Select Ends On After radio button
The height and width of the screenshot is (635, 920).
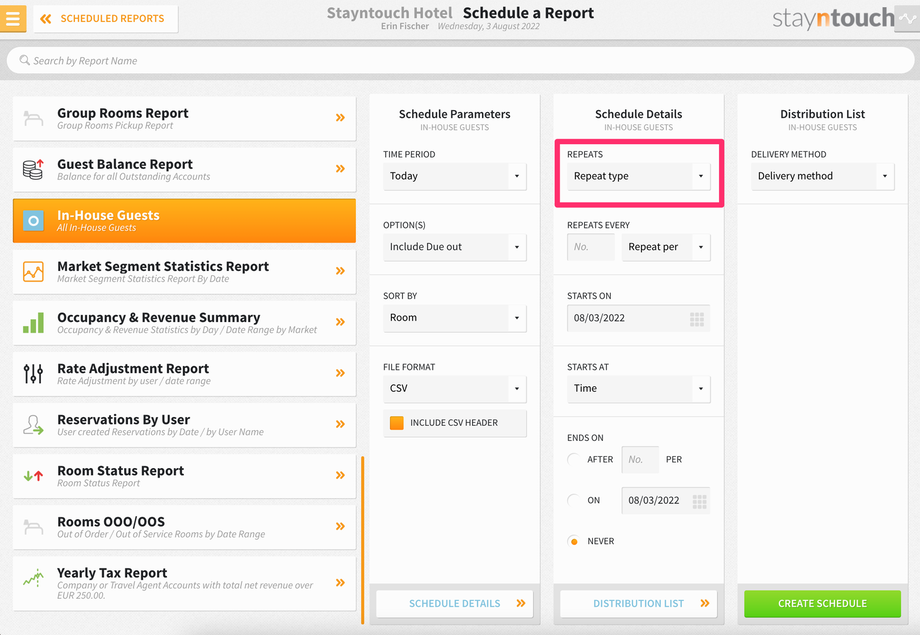coord(574,460)
